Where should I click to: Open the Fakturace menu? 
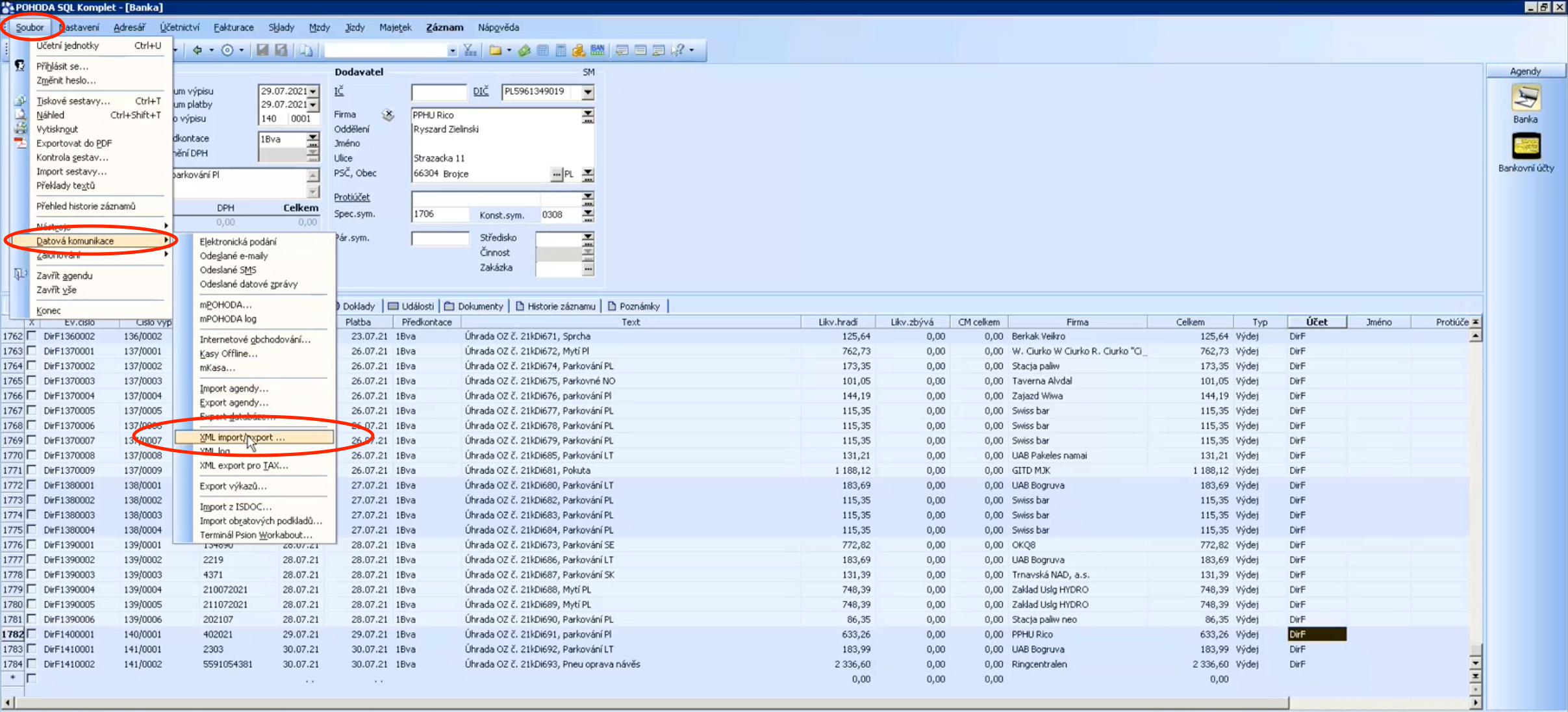point(234,27)
